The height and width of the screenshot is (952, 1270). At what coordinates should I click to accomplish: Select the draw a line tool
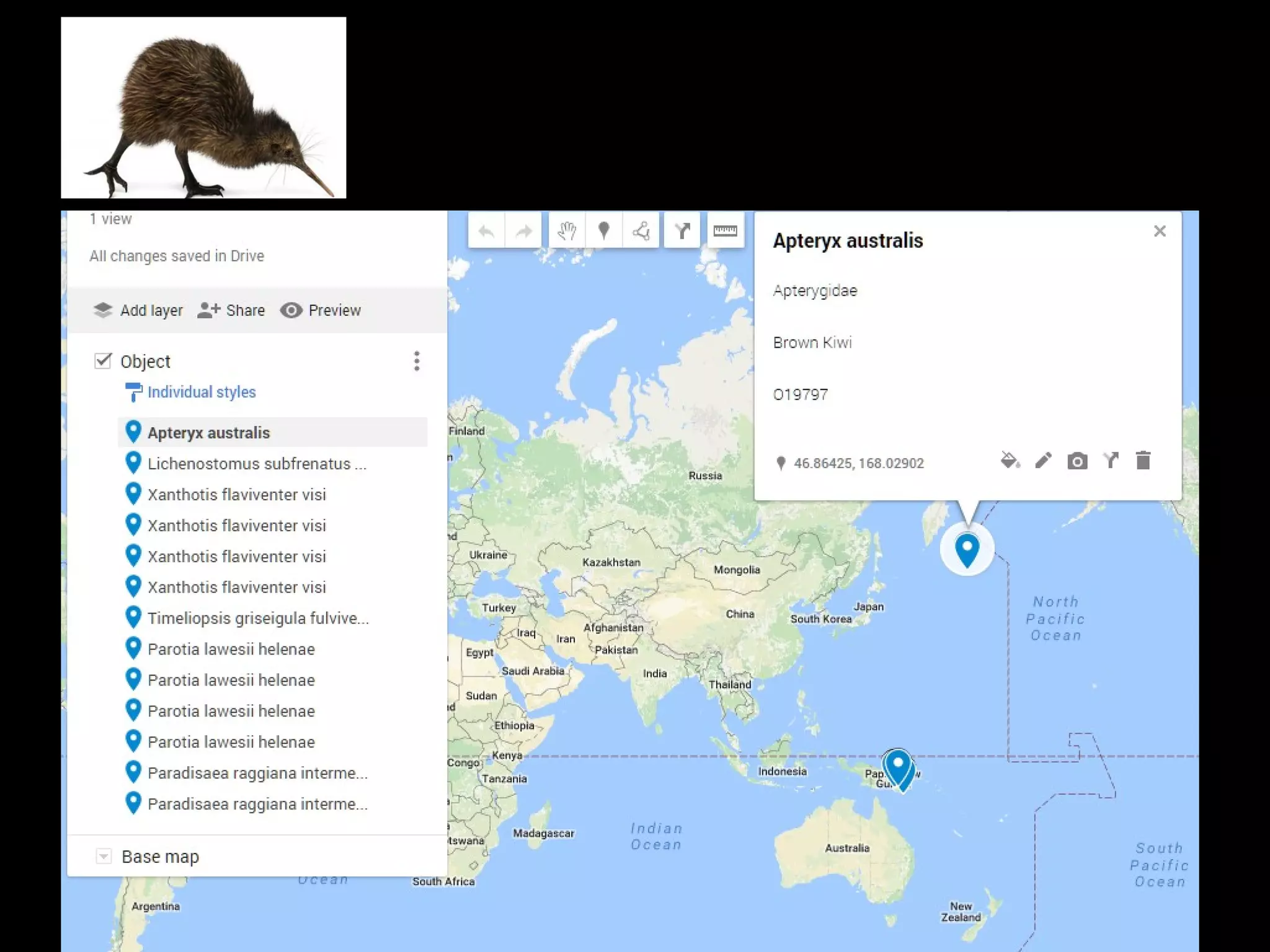coord(641,231)
